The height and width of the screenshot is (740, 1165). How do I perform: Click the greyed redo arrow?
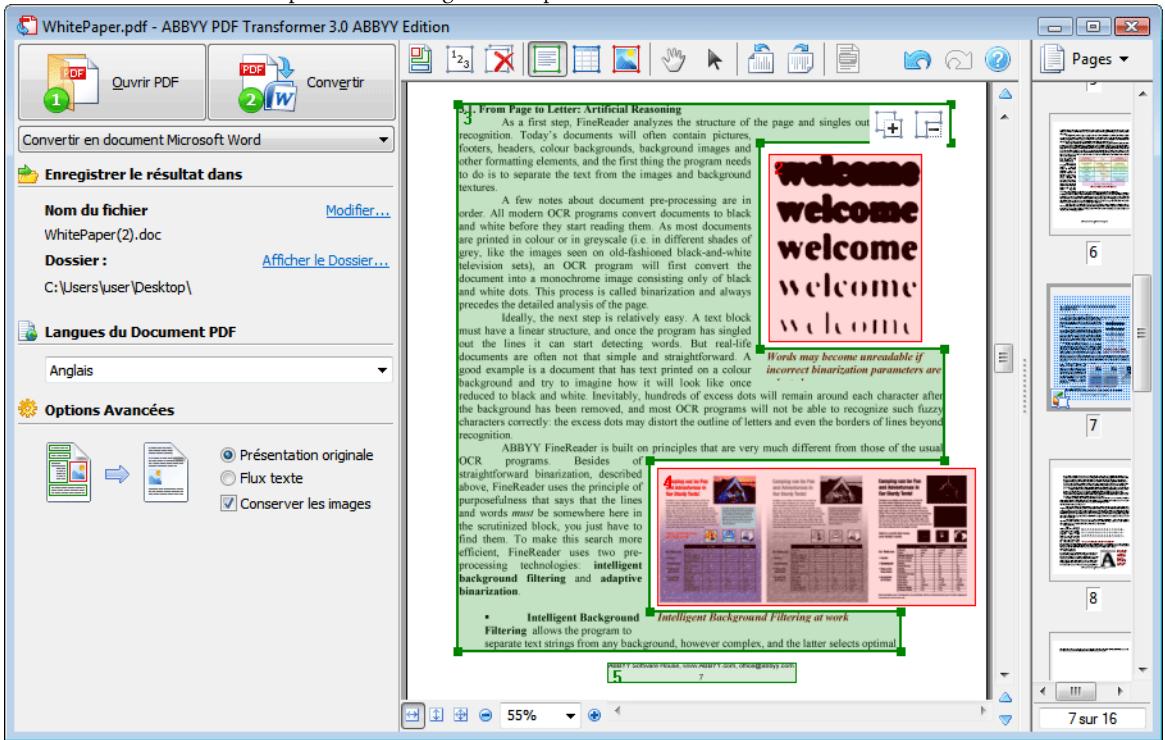pyautogui.click(x=958, y=59)
